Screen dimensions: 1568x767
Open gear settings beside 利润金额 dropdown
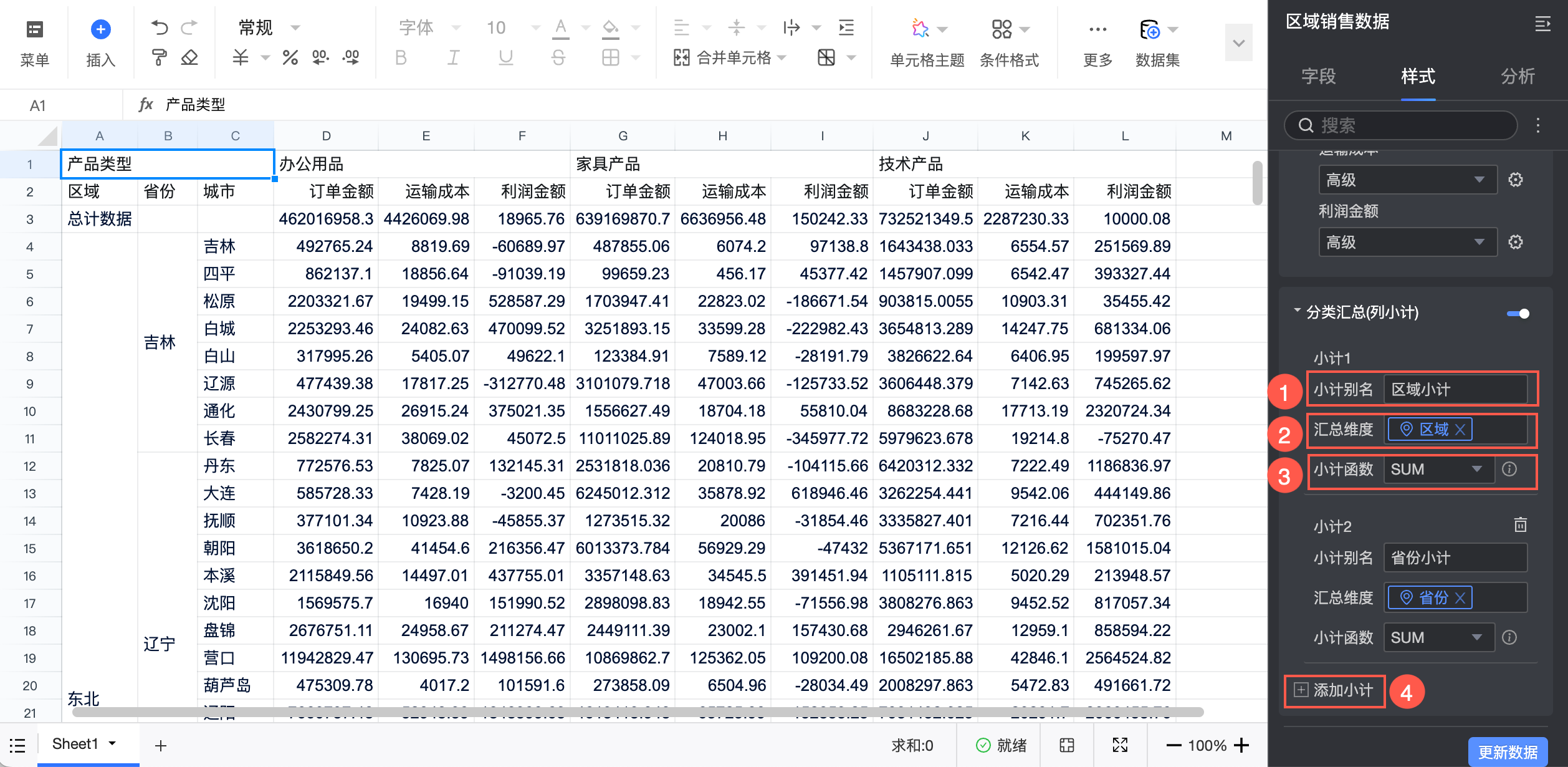click(x=1516, y=242)
